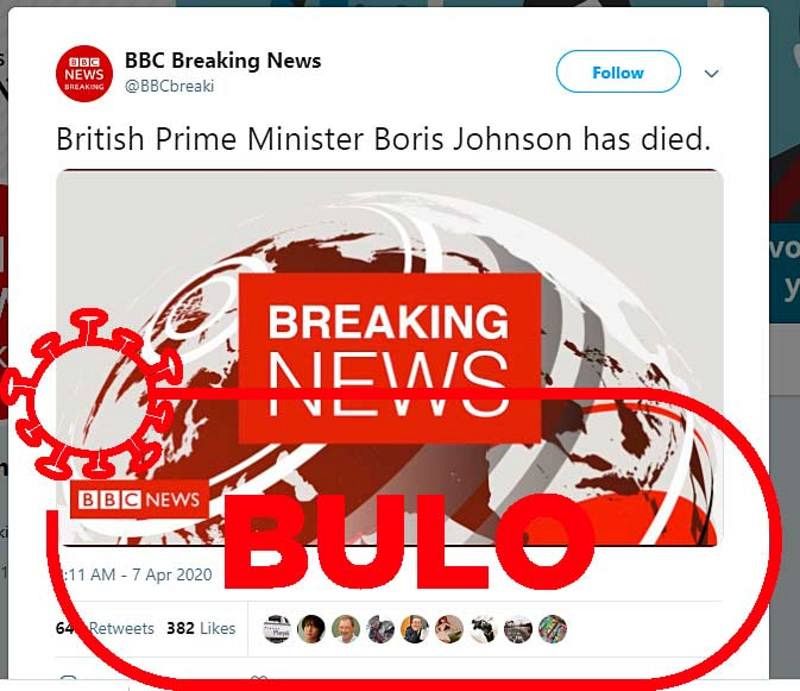
Task: Expand the tweet options chevron
Action: coord(711,73)
